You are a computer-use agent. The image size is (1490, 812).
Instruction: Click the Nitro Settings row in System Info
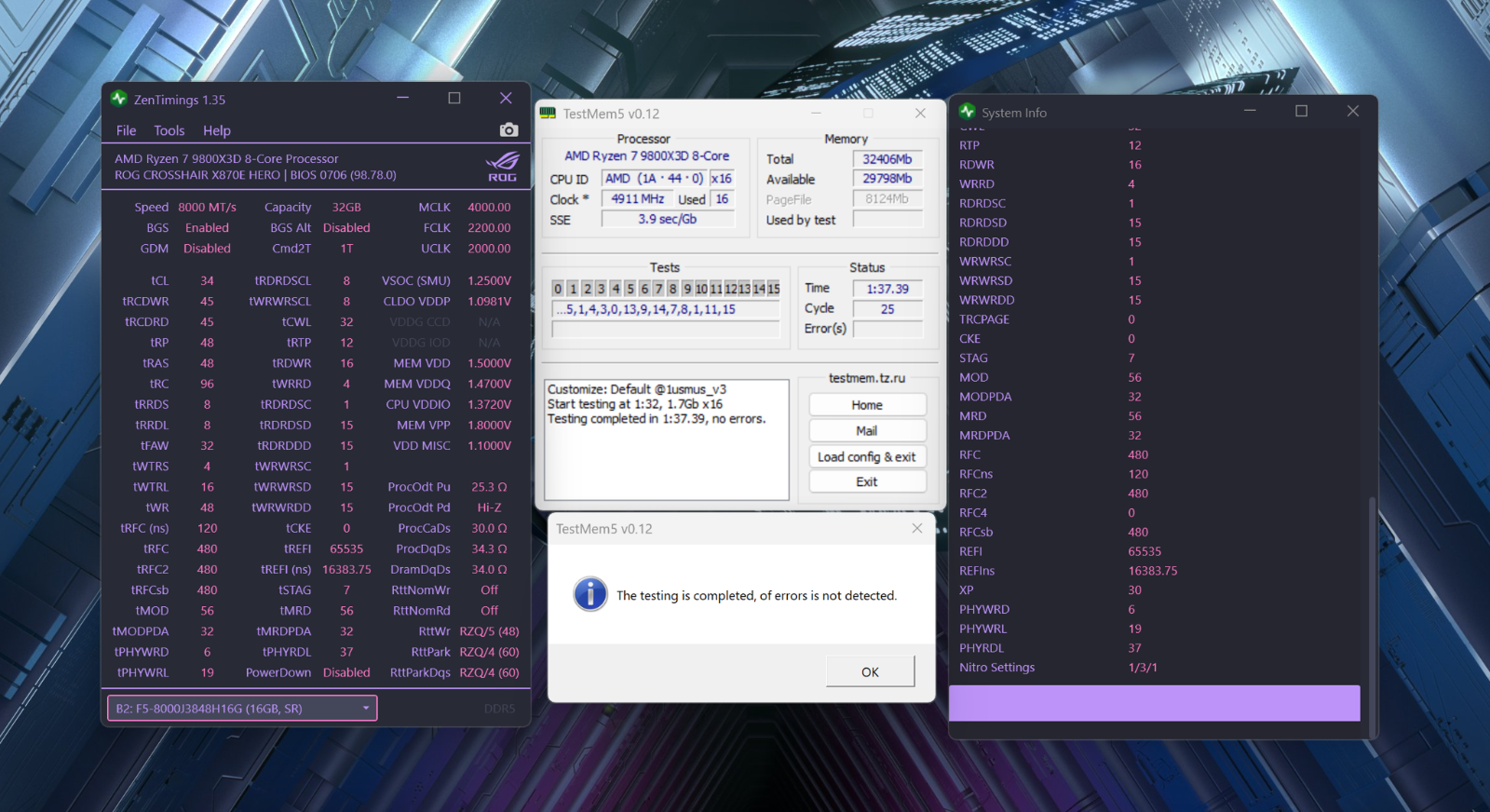tap(1155, 668)
